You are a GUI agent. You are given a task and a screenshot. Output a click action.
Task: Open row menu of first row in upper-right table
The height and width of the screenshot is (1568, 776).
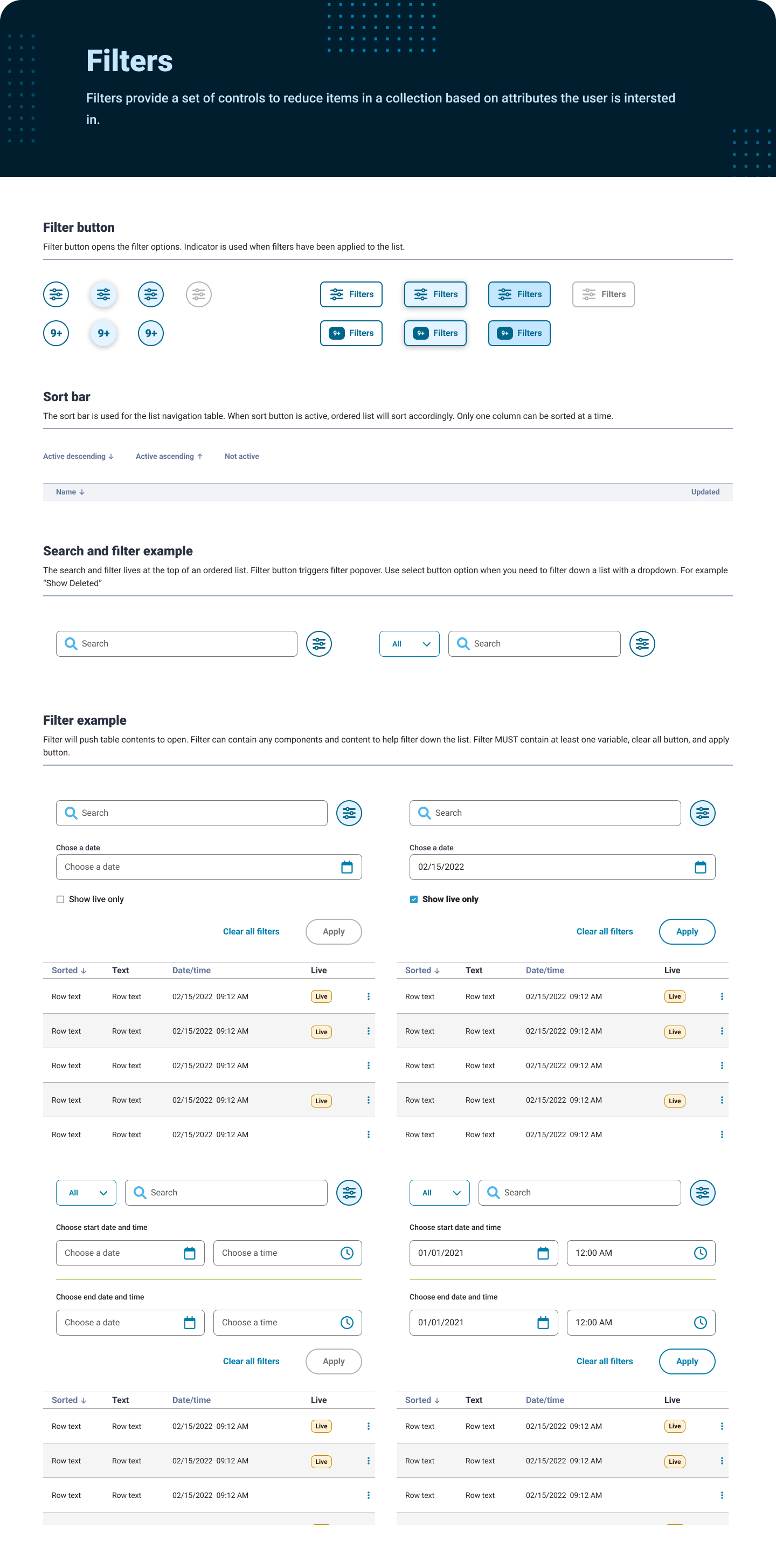pos(722,997)
